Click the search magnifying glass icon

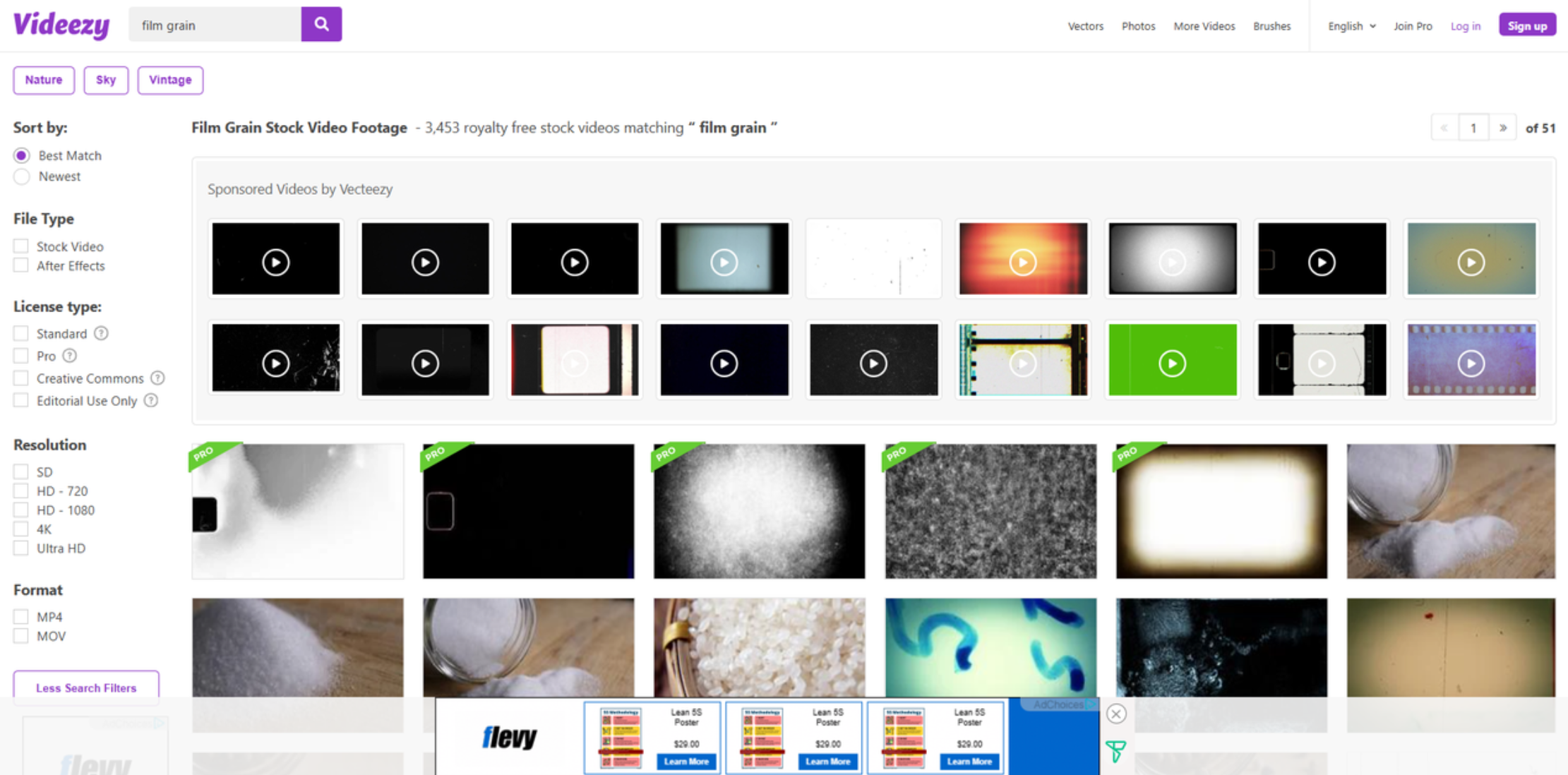(321, 23)
